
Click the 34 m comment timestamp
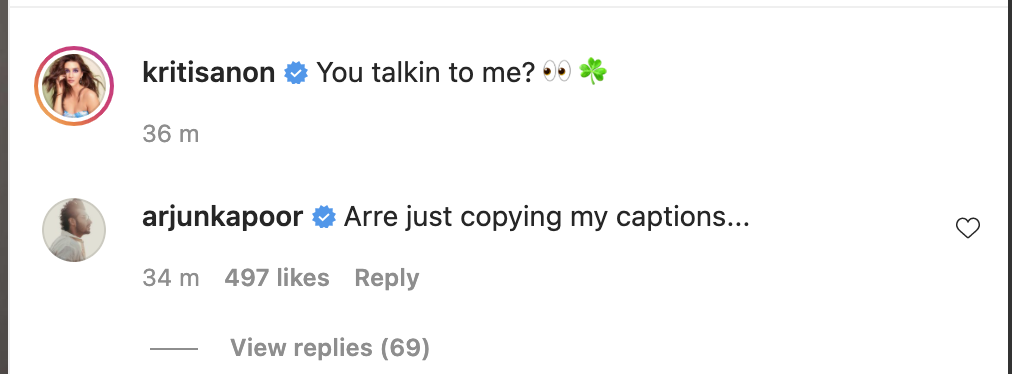click(x=170, y=278)
